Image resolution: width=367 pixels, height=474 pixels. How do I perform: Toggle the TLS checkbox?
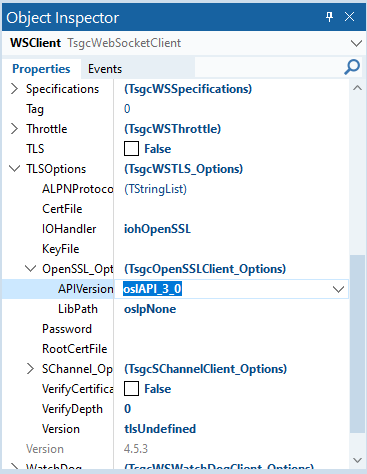coord(131,149)
